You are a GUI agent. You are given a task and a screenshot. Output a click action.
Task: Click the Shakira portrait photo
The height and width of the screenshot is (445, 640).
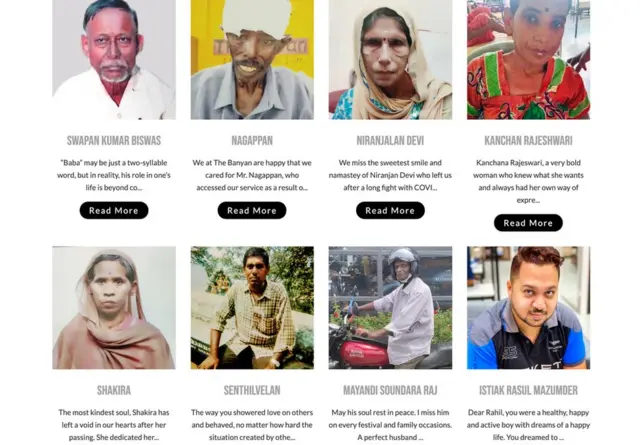114,308
